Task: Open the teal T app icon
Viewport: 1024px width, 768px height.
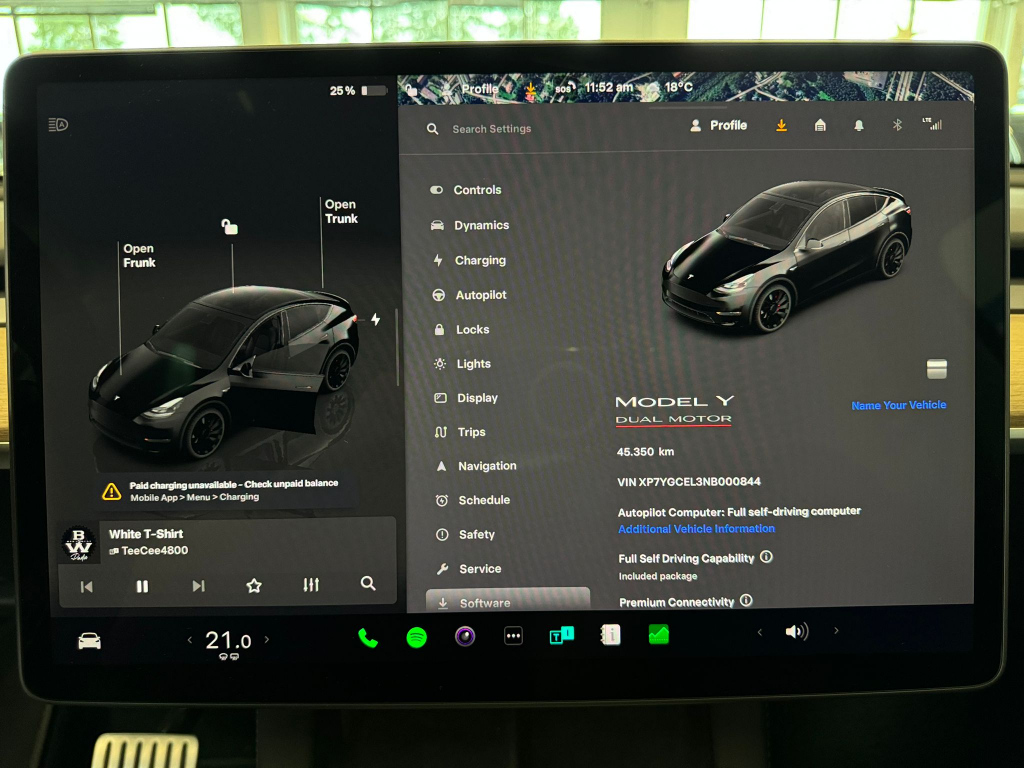Action: (x=562, y=635)
